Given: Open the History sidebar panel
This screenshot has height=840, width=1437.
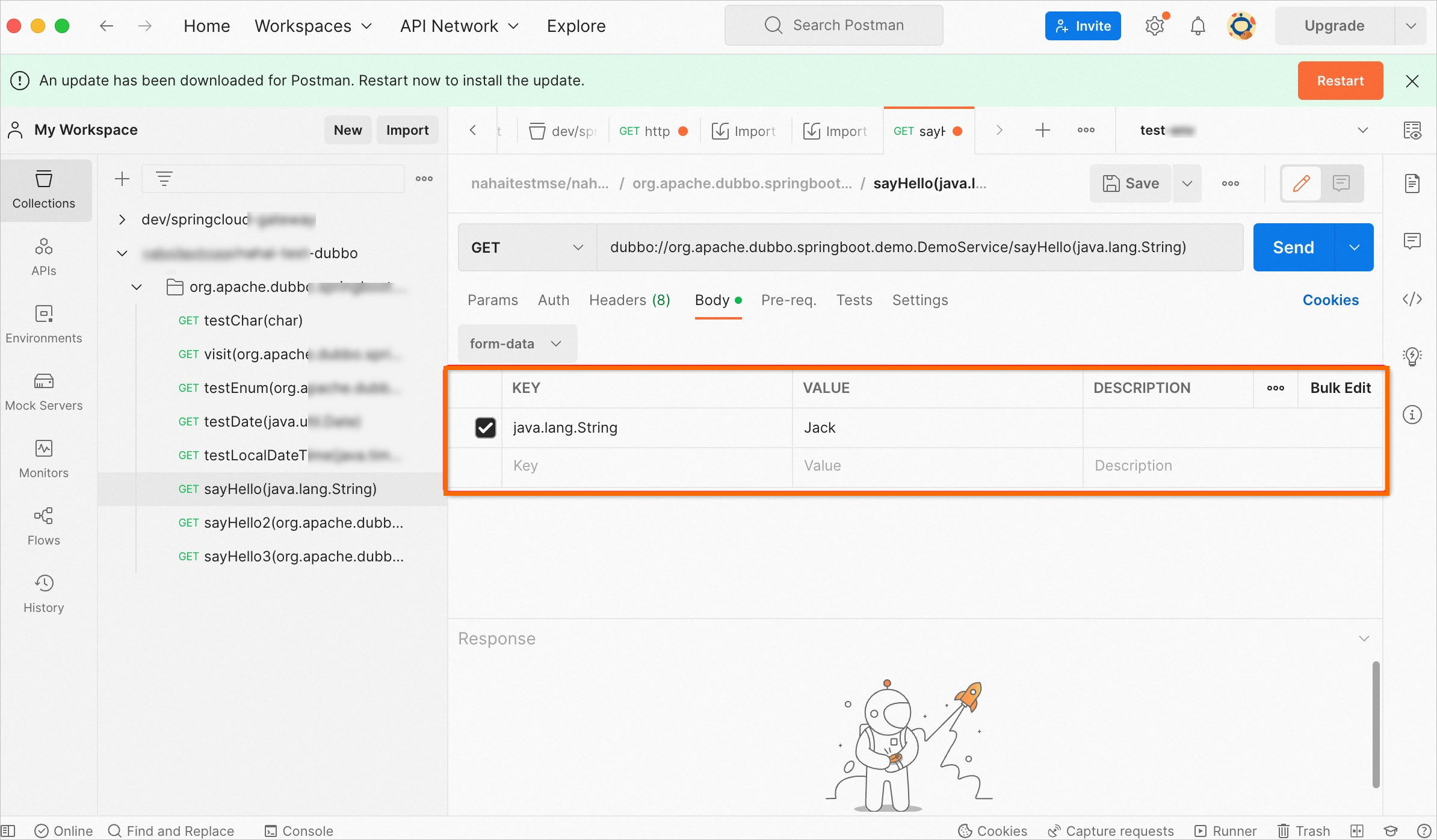Looking at the screenshot, I should tap(44, 594).
